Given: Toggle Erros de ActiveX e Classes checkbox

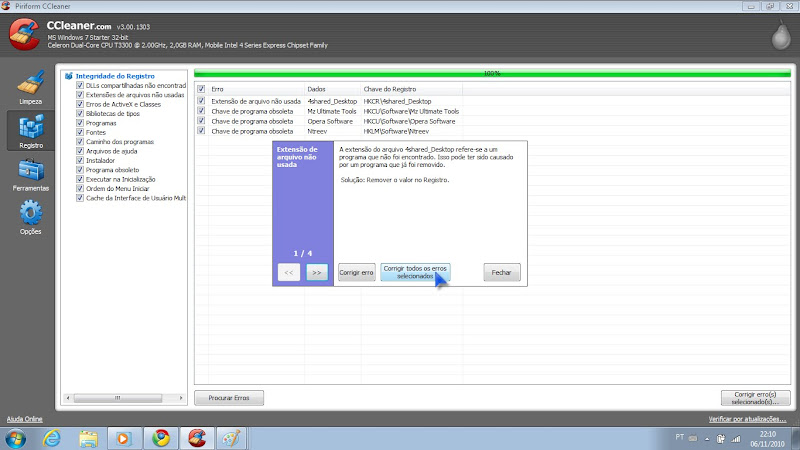Looking at the screenshot, I should (x=80, y=104).
